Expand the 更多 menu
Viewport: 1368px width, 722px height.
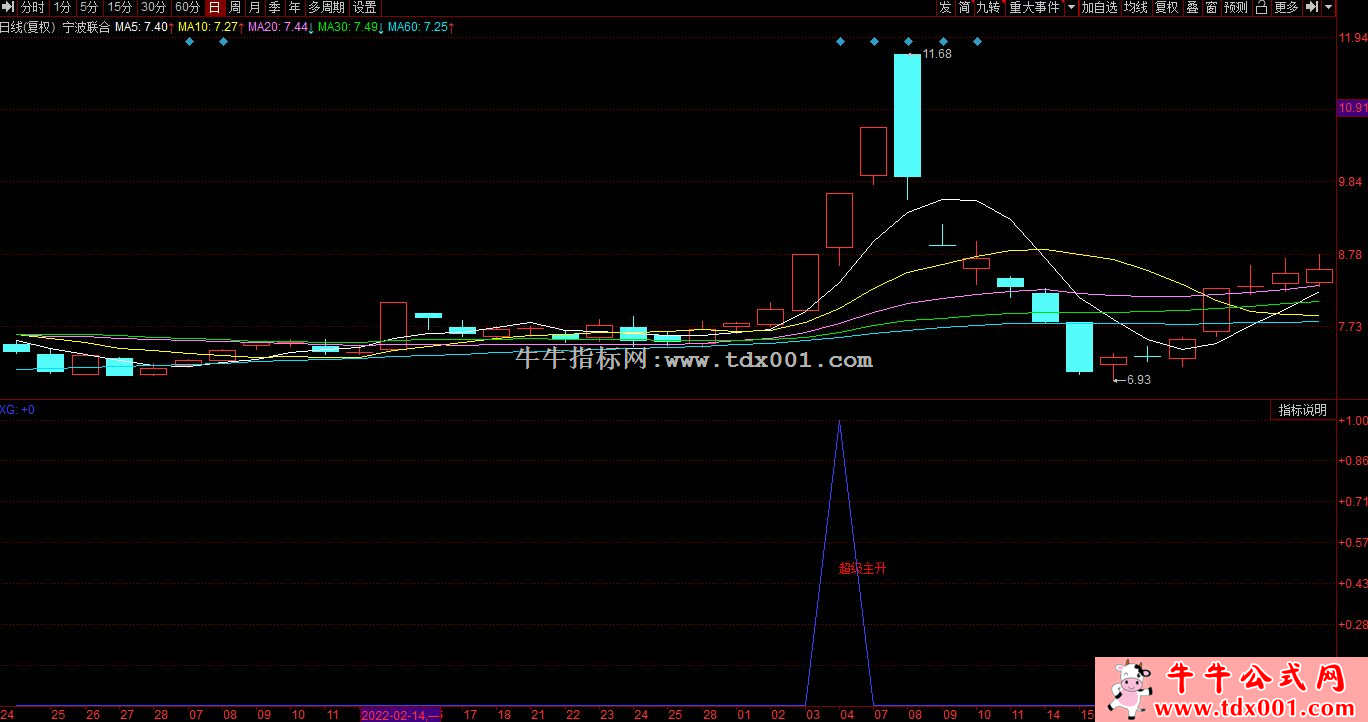pyautogui.click(x=1286, y=7)
